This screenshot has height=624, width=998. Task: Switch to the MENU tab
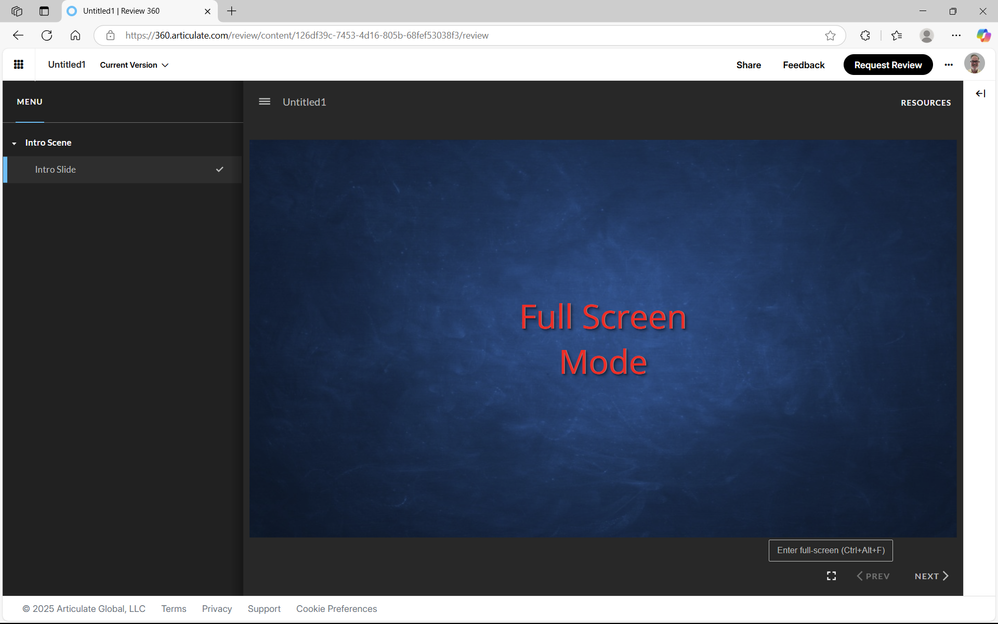(x=30, y=102)
